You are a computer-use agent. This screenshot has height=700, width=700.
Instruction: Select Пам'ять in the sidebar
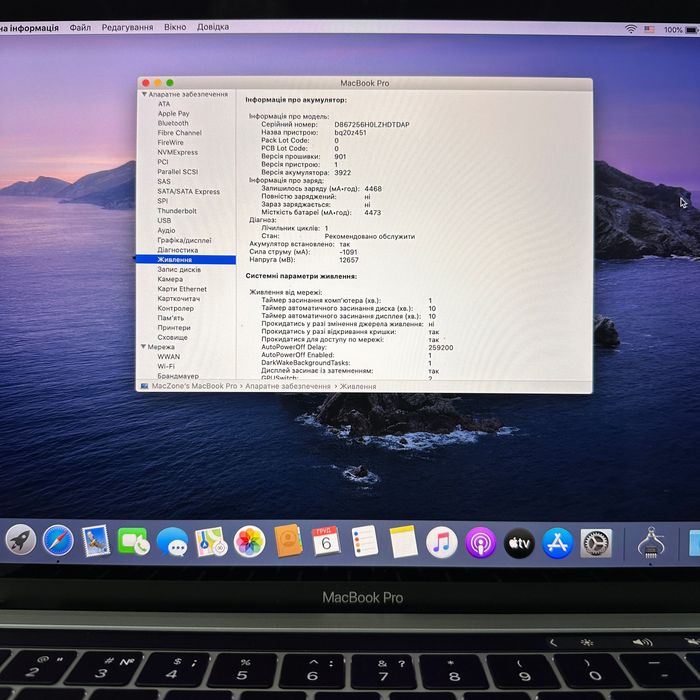coord(171,318)
